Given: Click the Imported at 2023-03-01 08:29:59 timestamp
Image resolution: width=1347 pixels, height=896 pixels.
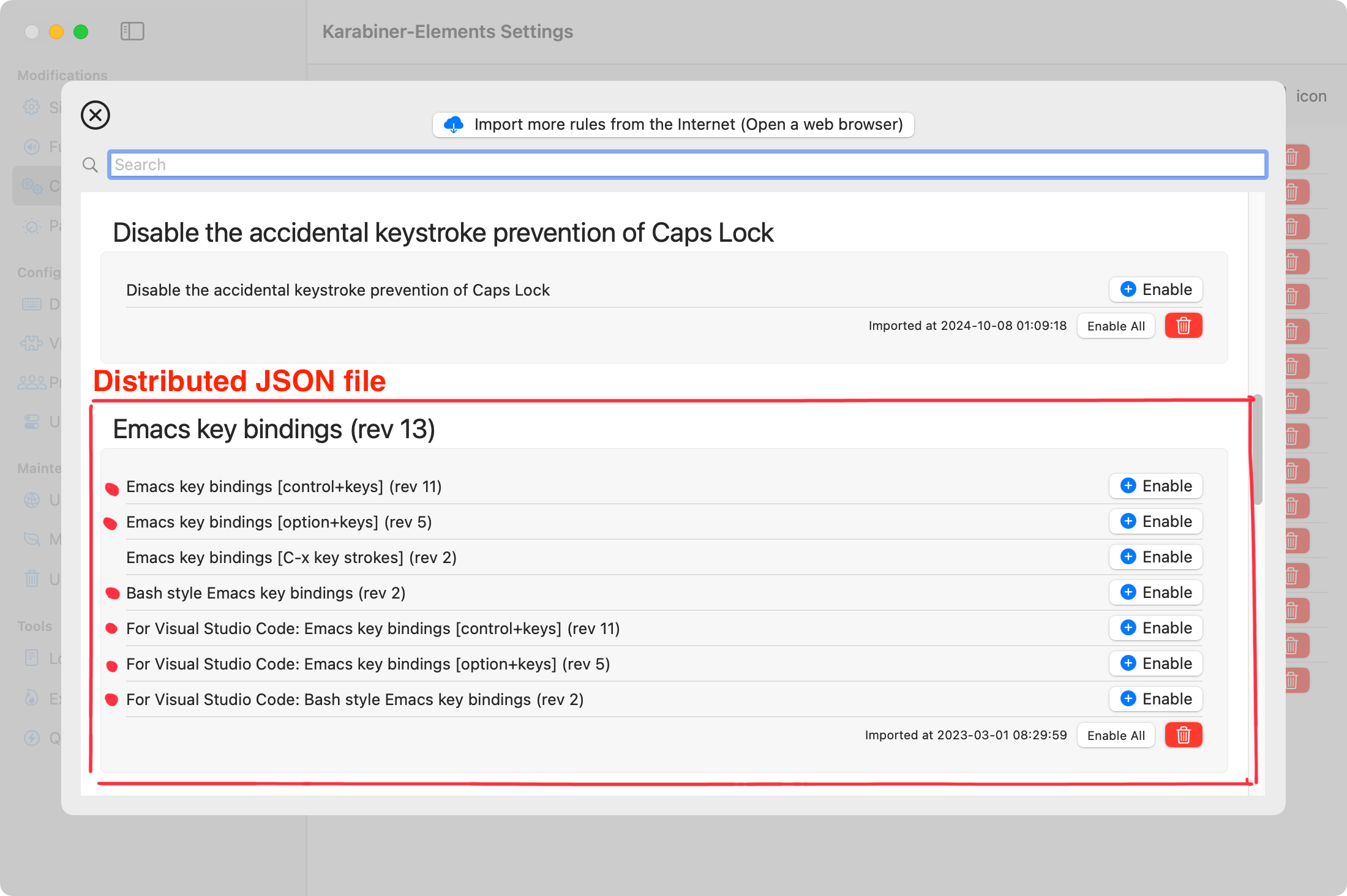Looking at the screenshot, I should pyautogui.click(x=966, y=735).
